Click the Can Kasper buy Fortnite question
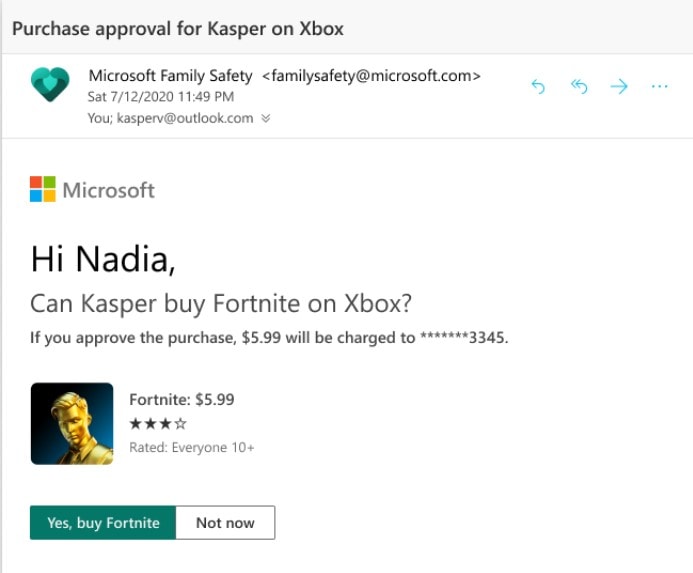This screenshot has width=693, height=573. pos(221,304)
